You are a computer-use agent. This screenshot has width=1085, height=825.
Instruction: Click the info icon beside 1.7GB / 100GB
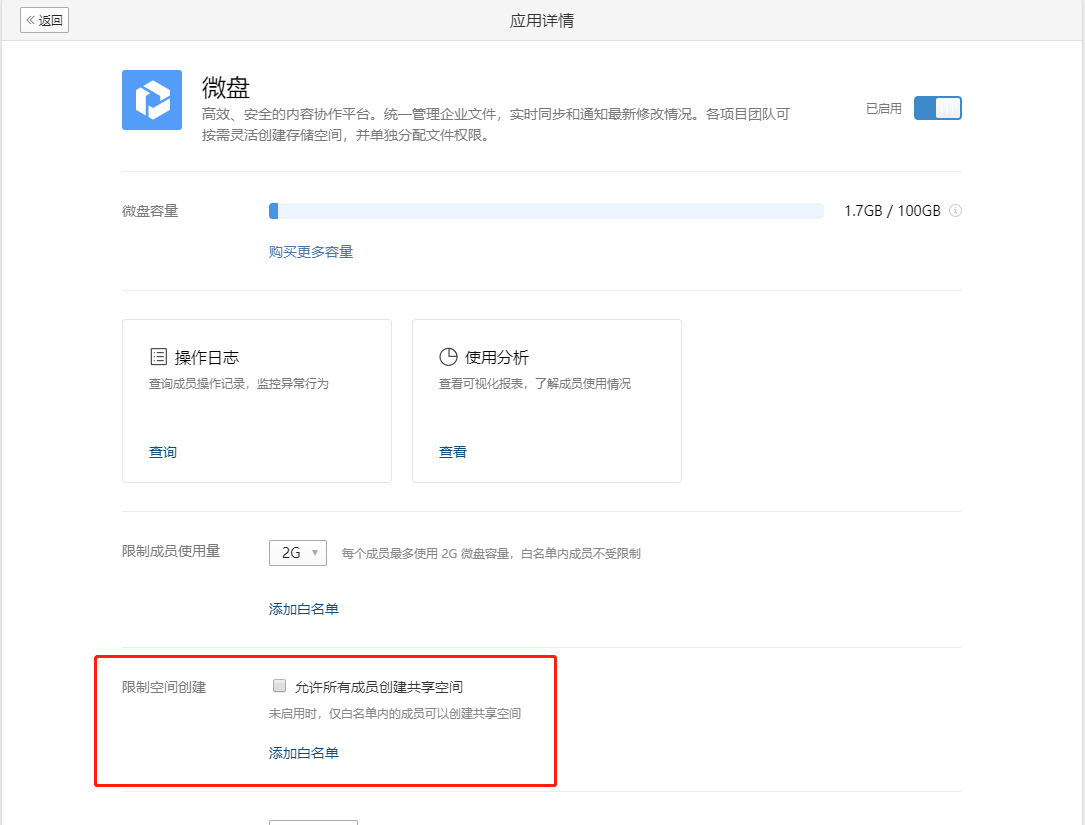955,211
